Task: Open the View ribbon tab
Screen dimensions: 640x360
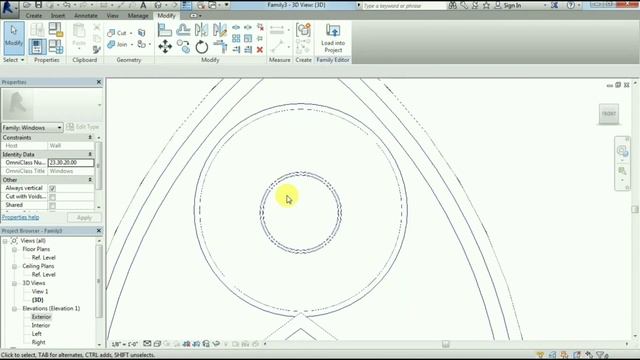Action: 112,16
